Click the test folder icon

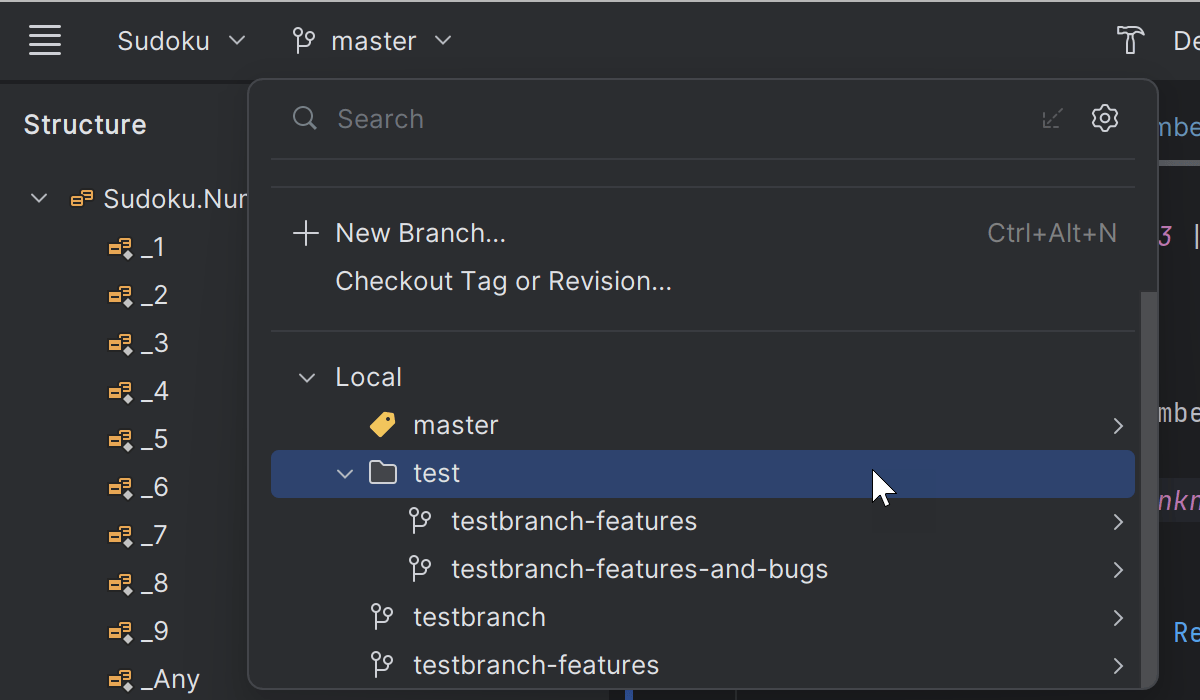383,473
